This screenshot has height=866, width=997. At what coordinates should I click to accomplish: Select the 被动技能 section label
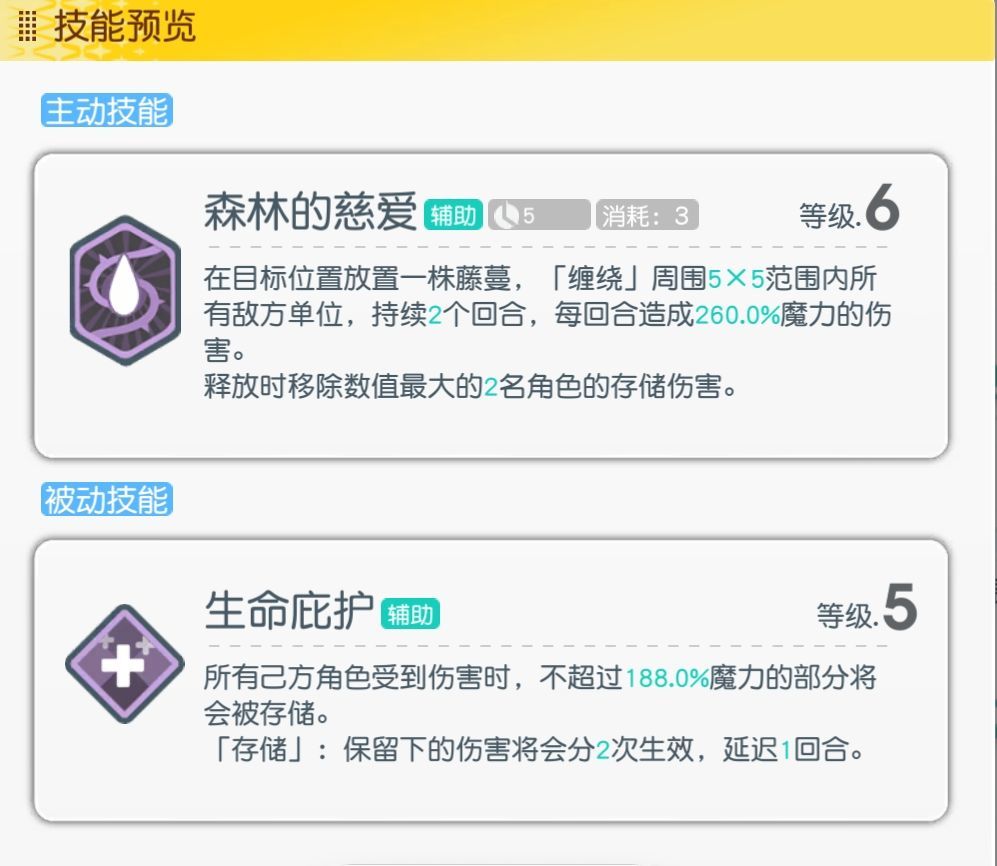pos(106,499)
